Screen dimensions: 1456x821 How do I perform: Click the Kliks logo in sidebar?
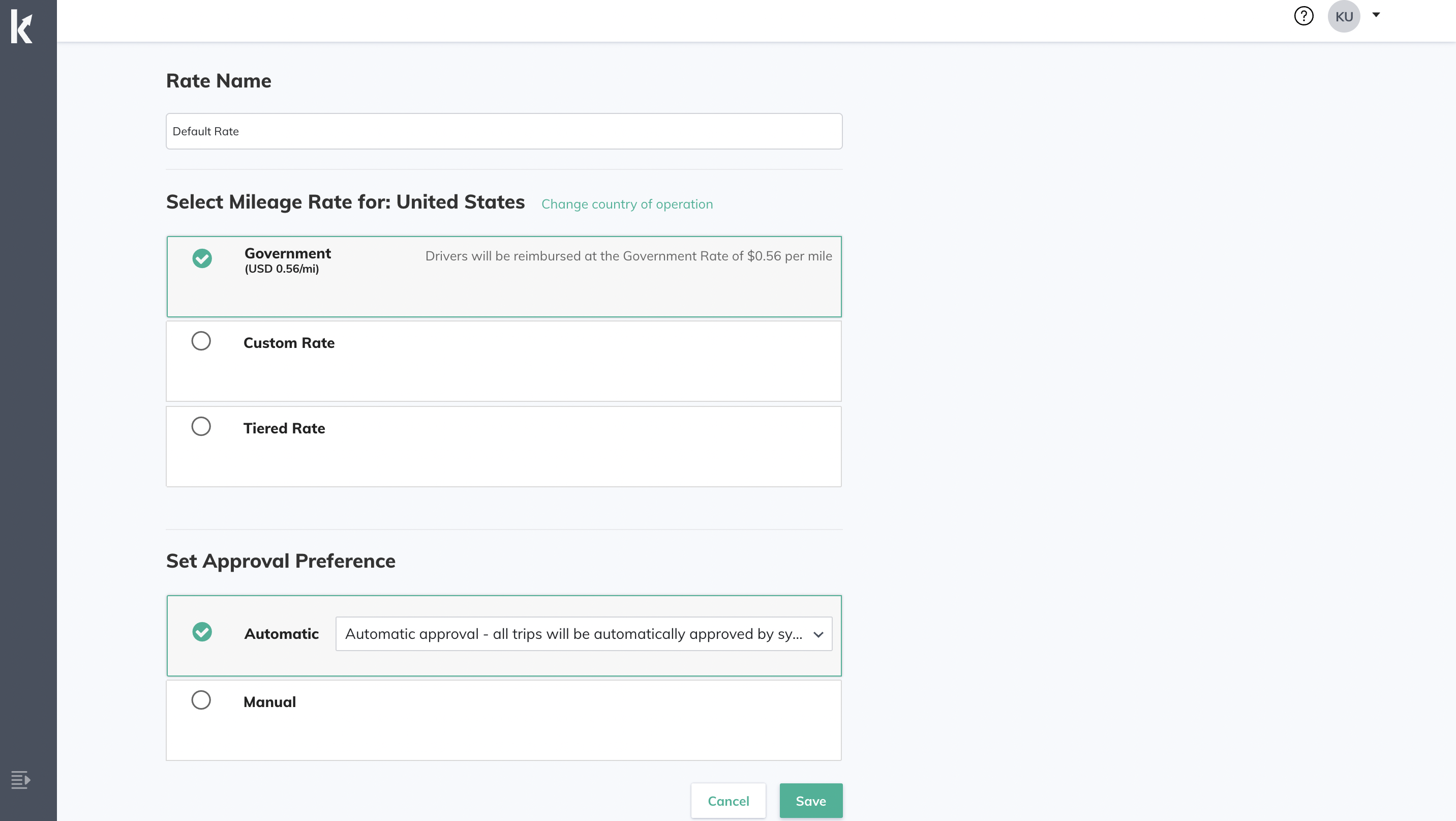(22, 26)
